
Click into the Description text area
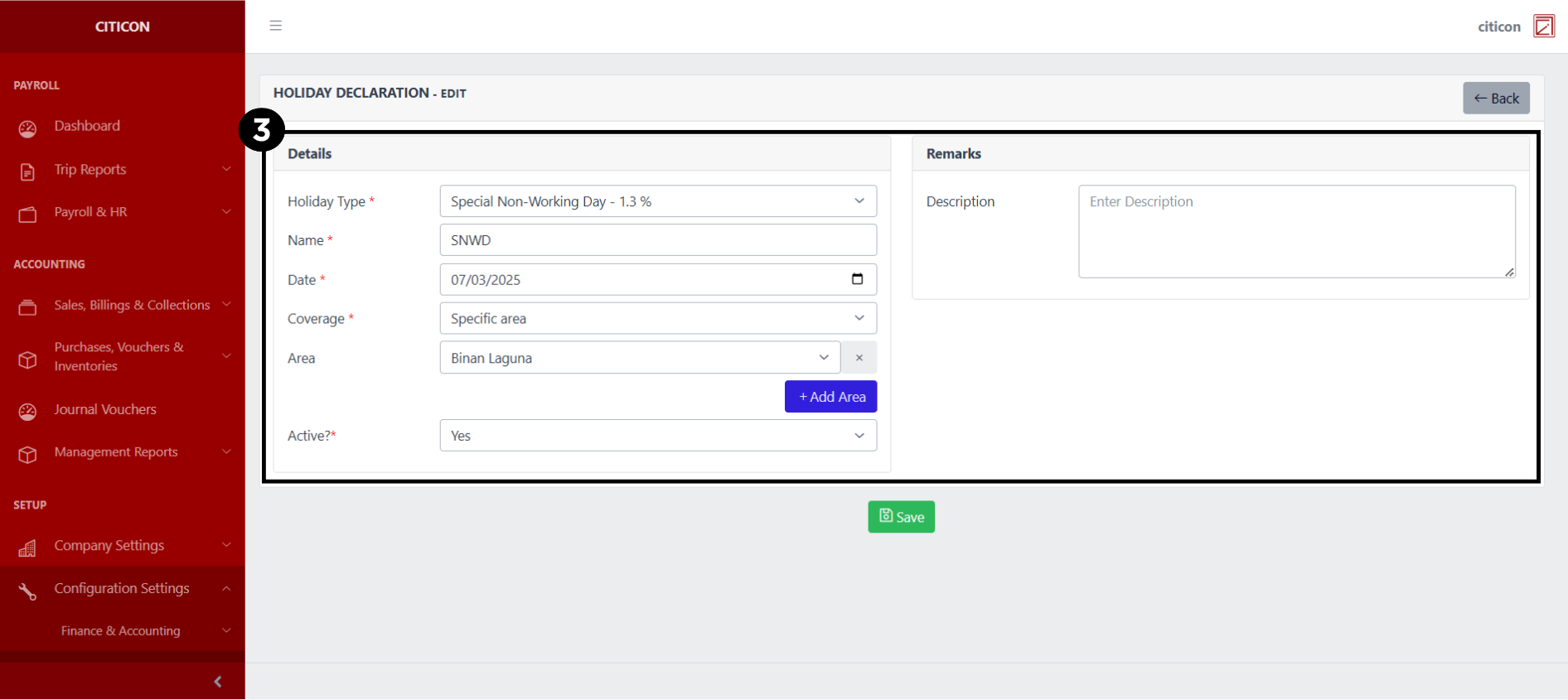pyautogui.click(x=1296, y=231)
